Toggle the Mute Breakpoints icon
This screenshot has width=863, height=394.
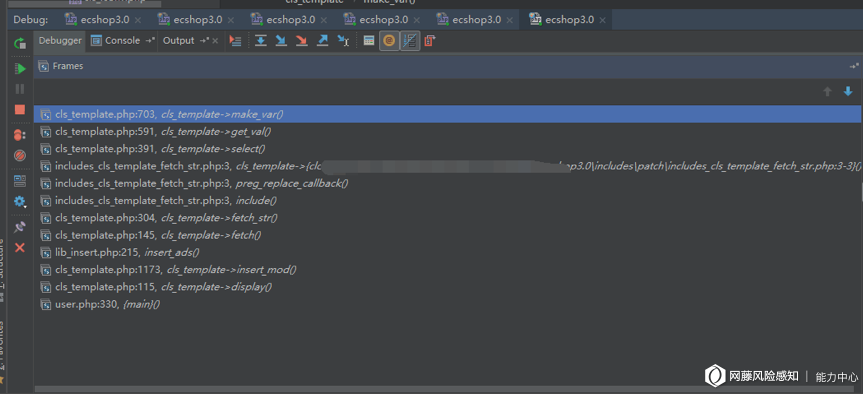click(x=20, y=156)
